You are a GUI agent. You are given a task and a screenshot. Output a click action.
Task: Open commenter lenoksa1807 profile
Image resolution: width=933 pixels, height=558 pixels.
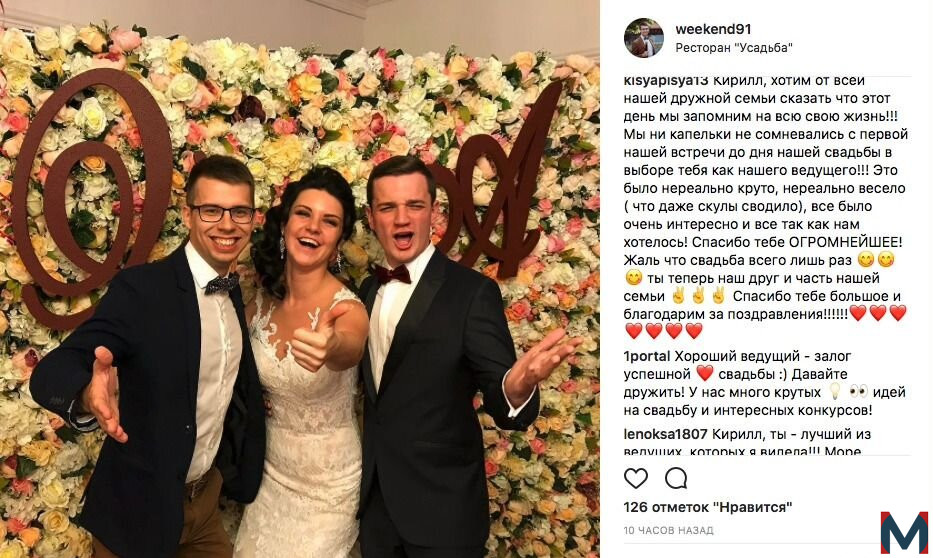tap(665, 434)
